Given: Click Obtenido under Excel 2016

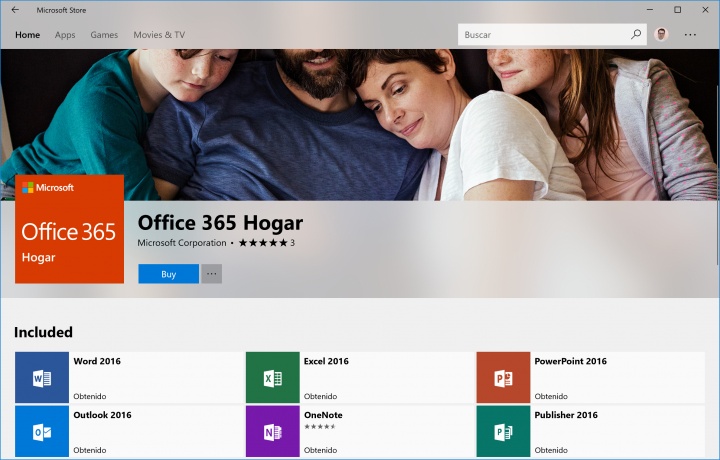Looking at the screenshot, I should [x=321, y=396].
